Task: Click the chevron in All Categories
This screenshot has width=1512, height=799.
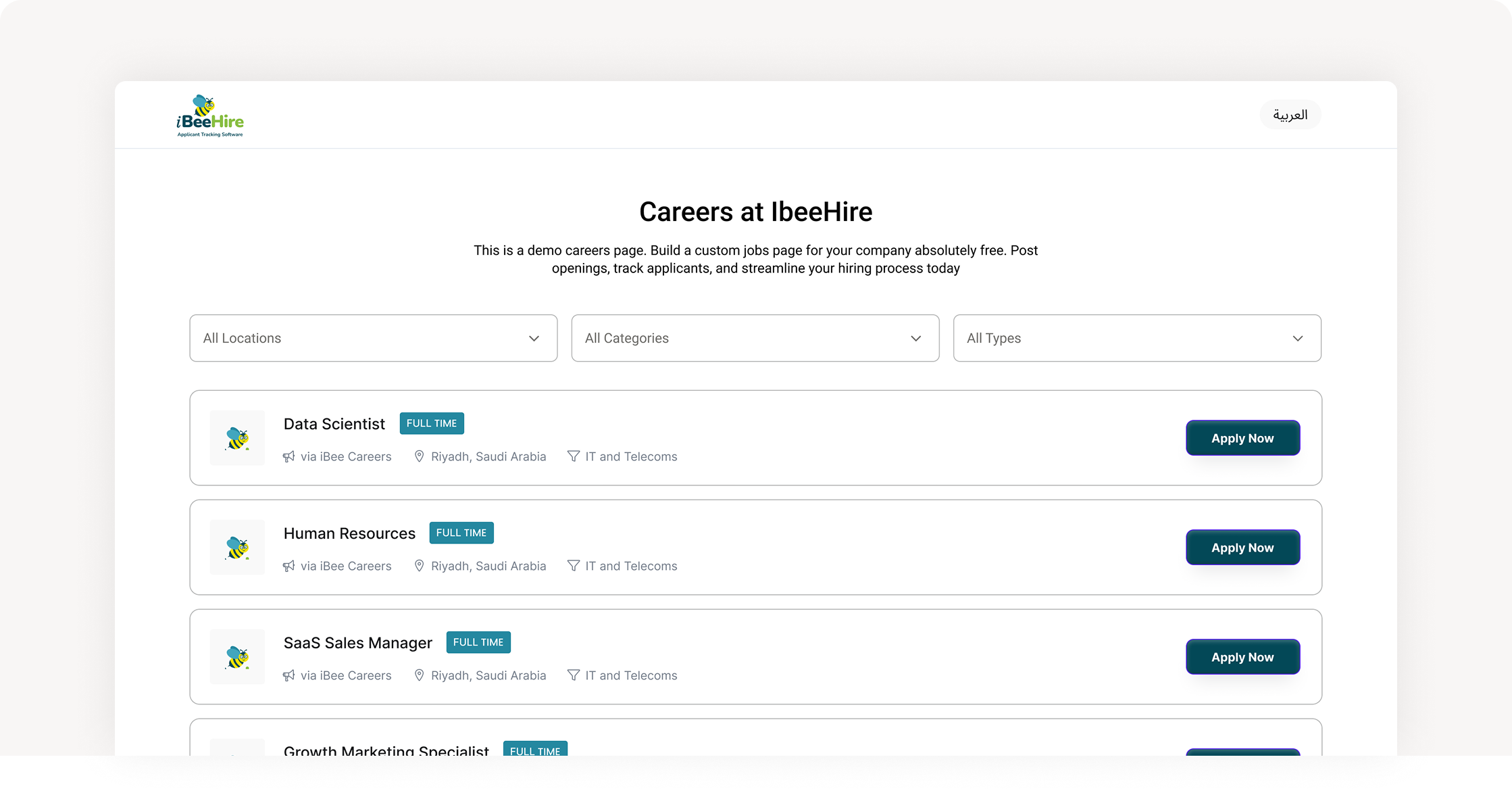Action: (915, 339)
